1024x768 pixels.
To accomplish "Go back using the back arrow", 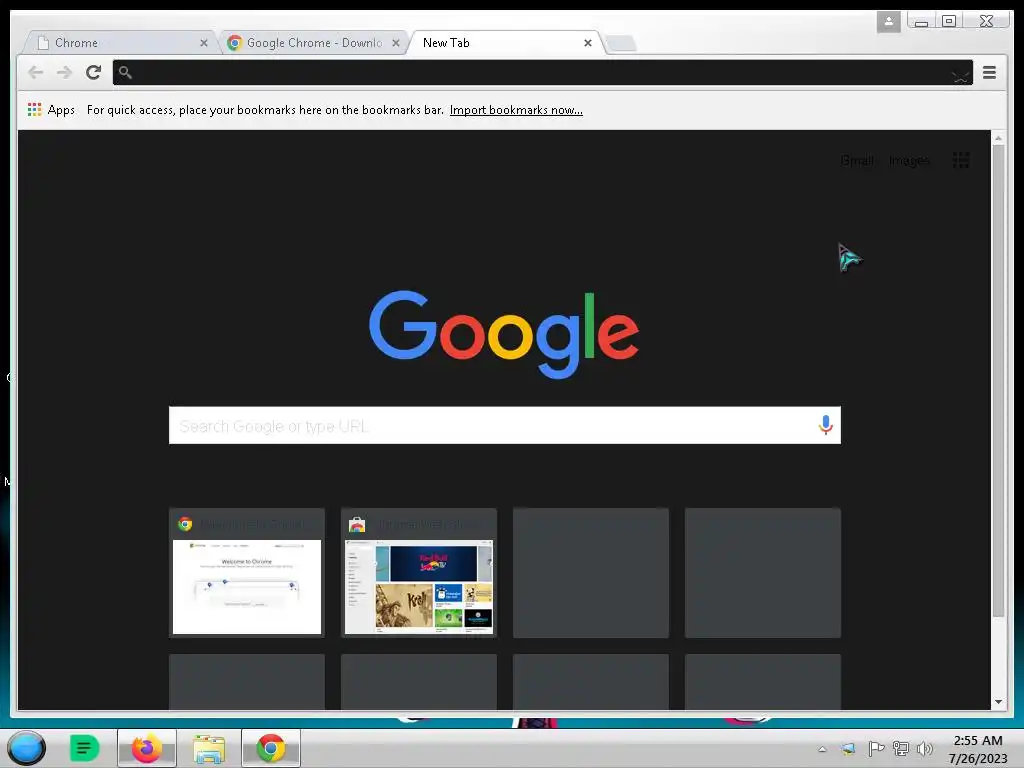I will pyautogui.click(x=35, y=72).
